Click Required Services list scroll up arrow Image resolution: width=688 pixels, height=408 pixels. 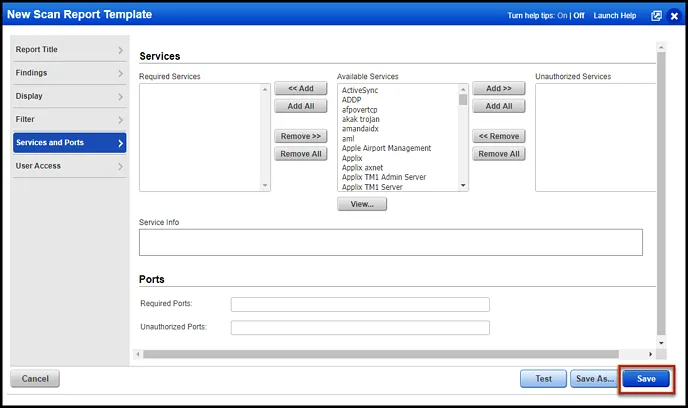(x=265, y=89)
